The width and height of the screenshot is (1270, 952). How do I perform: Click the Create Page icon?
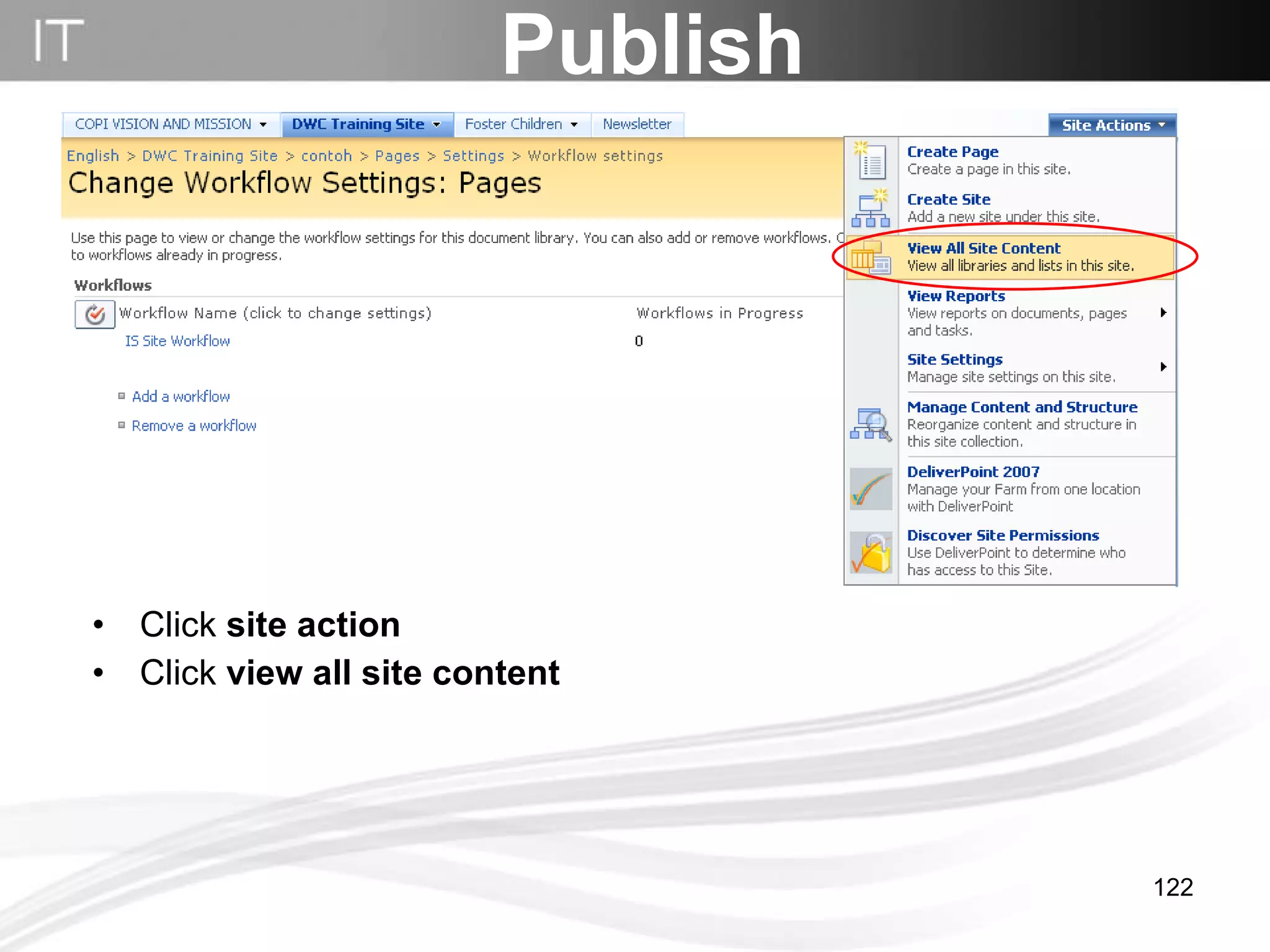pos(870,160)
